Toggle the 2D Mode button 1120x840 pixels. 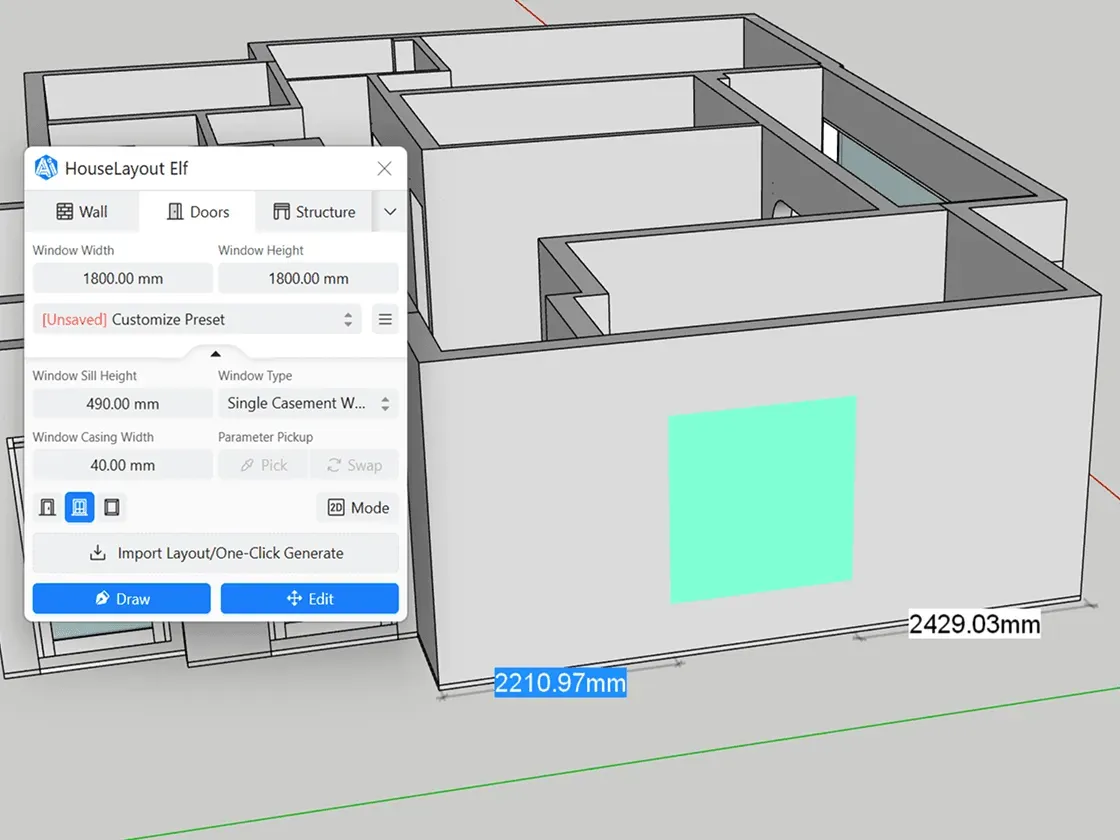click(x=358, y=507)
